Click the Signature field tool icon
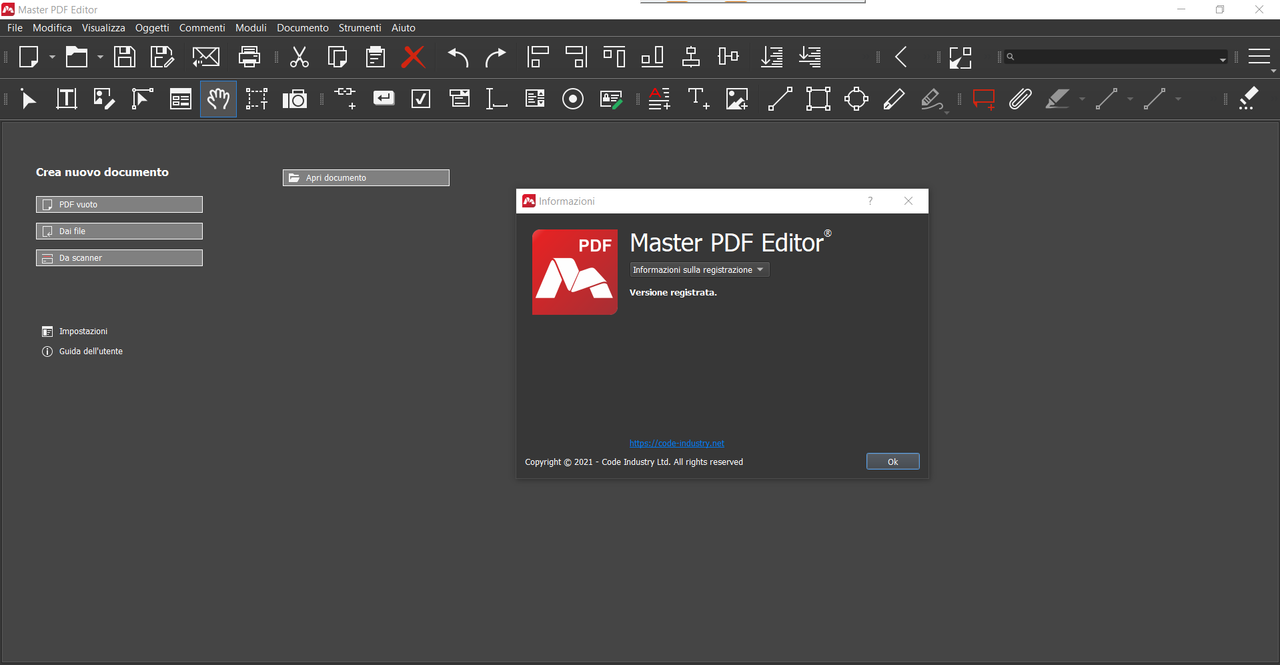This screenshot has width=1280, height=665. pyautogui.click(x=611, y=99)
